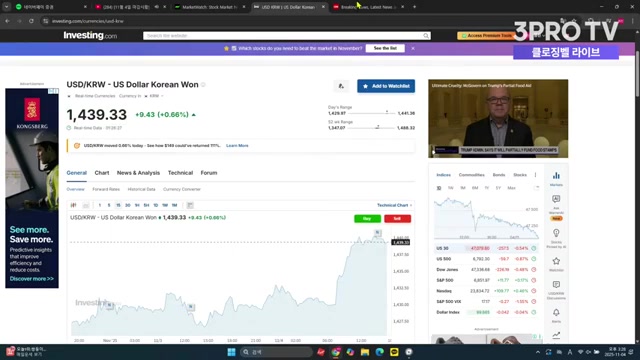Open the Kongsberg Discover more ad link
This screenshot has height=360, width=640.
tap(32, 279)
